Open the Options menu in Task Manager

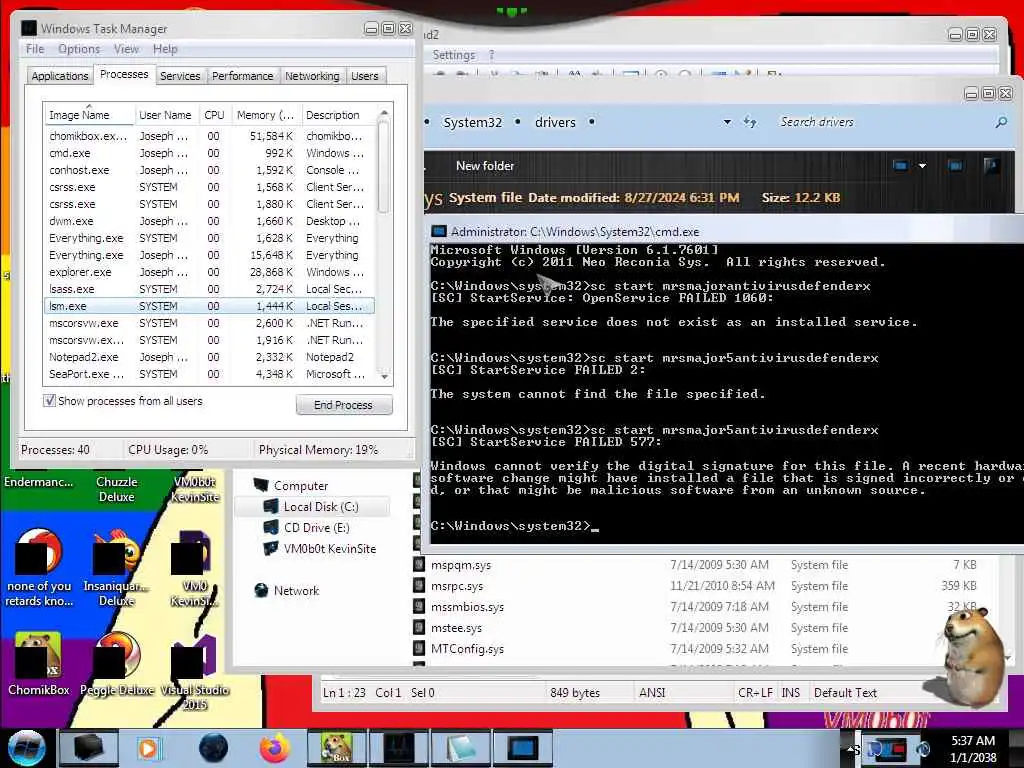pyautogui.click(x=79, y=49)
